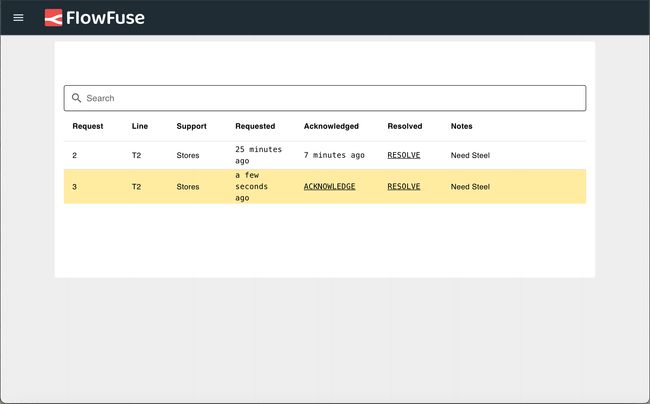Click Need Steel note in highlighted row
The width and height of the screenshot is (650, 404).
[470, 187]
